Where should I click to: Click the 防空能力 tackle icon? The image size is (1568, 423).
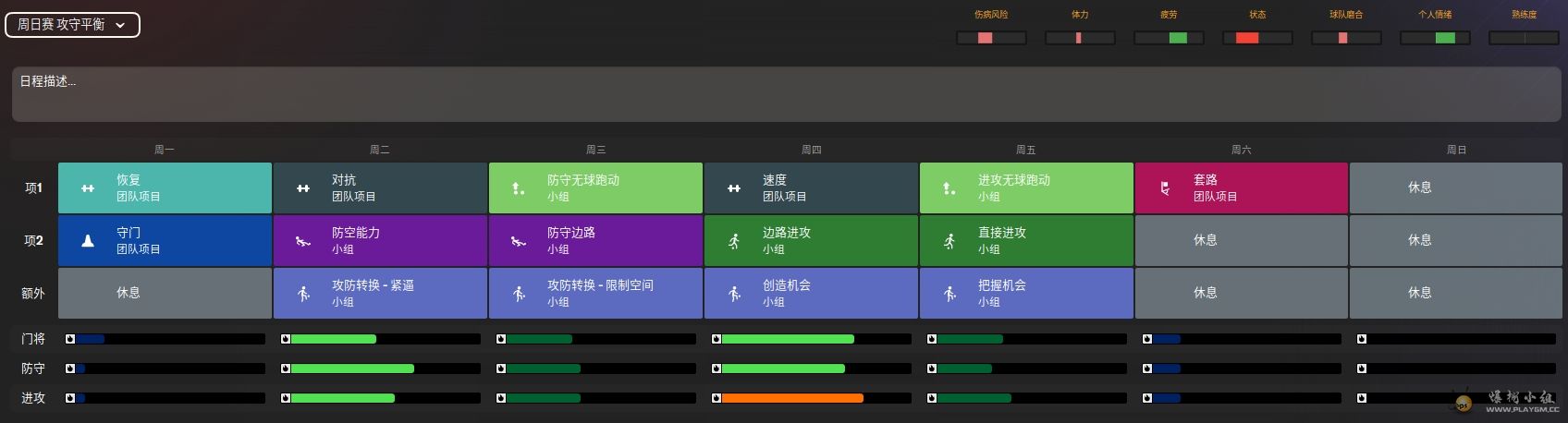(303, 241)
